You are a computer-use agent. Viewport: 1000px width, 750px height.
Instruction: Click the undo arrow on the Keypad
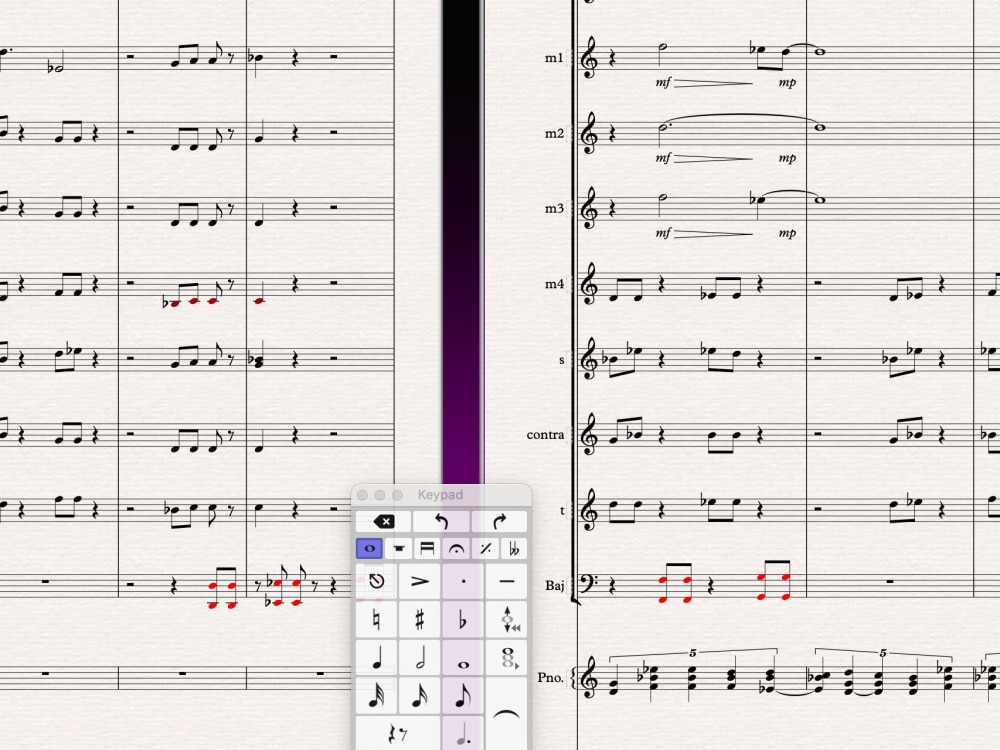441,522
